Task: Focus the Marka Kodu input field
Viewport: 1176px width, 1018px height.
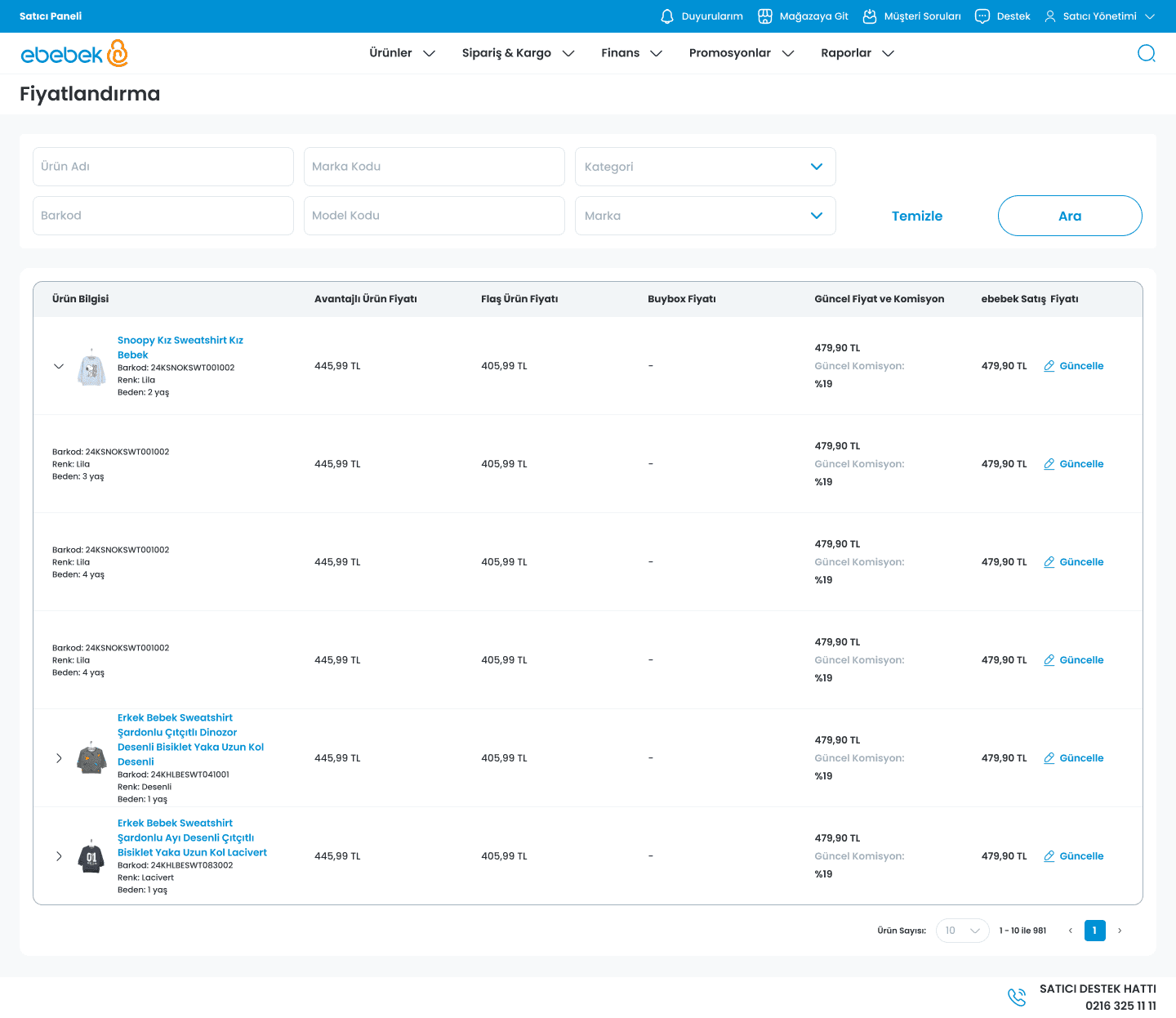Action: [434, 167]
